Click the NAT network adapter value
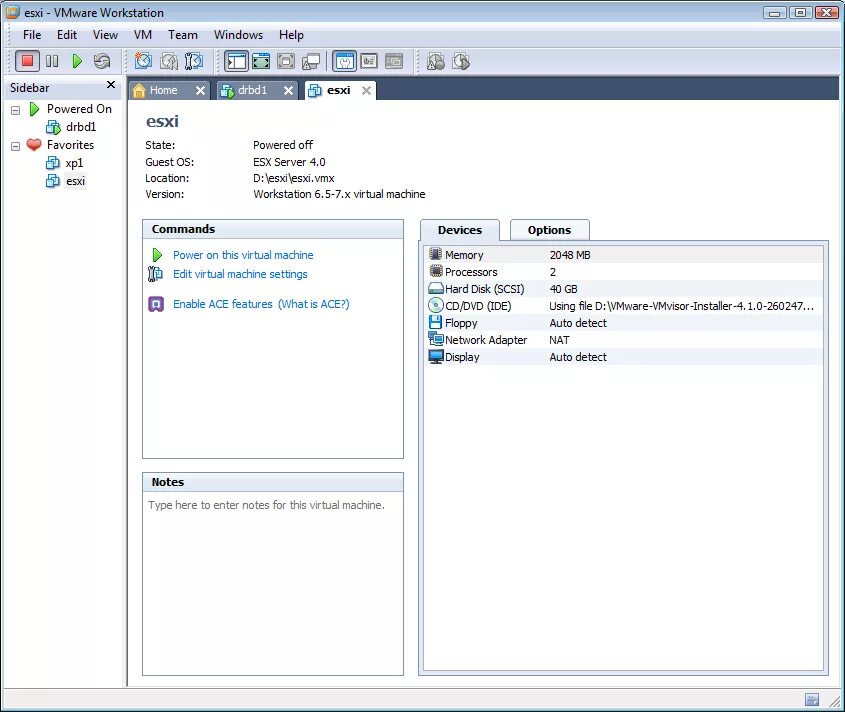The height and width of the screenshot is (712, 845). click(559, 340)
